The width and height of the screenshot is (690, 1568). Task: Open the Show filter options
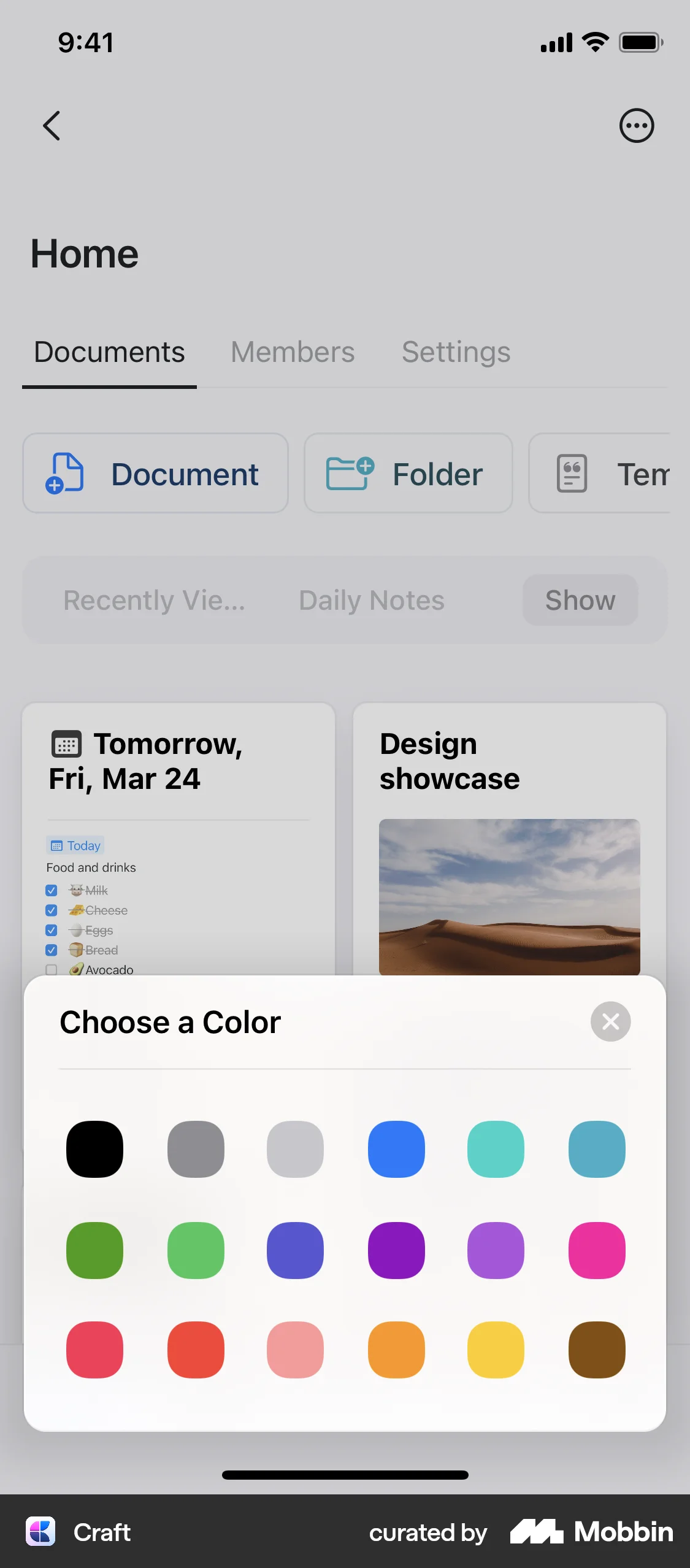pyautogui.click(x=579, y=600)
